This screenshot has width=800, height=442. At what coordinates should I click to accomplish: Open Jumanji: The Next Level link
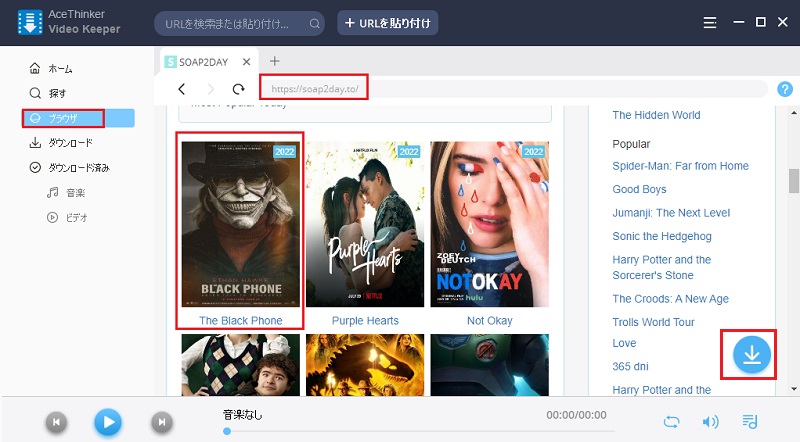pyautogui.click(x=671, y=213)
